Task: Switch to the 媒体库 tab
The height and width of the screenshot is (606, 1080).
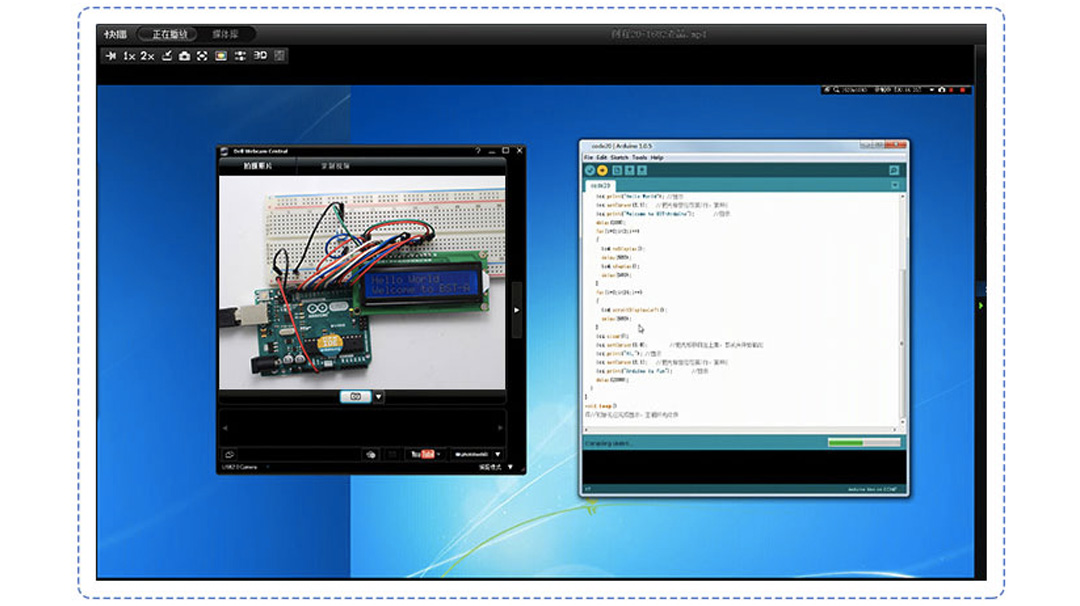Action: click(225, 34)
